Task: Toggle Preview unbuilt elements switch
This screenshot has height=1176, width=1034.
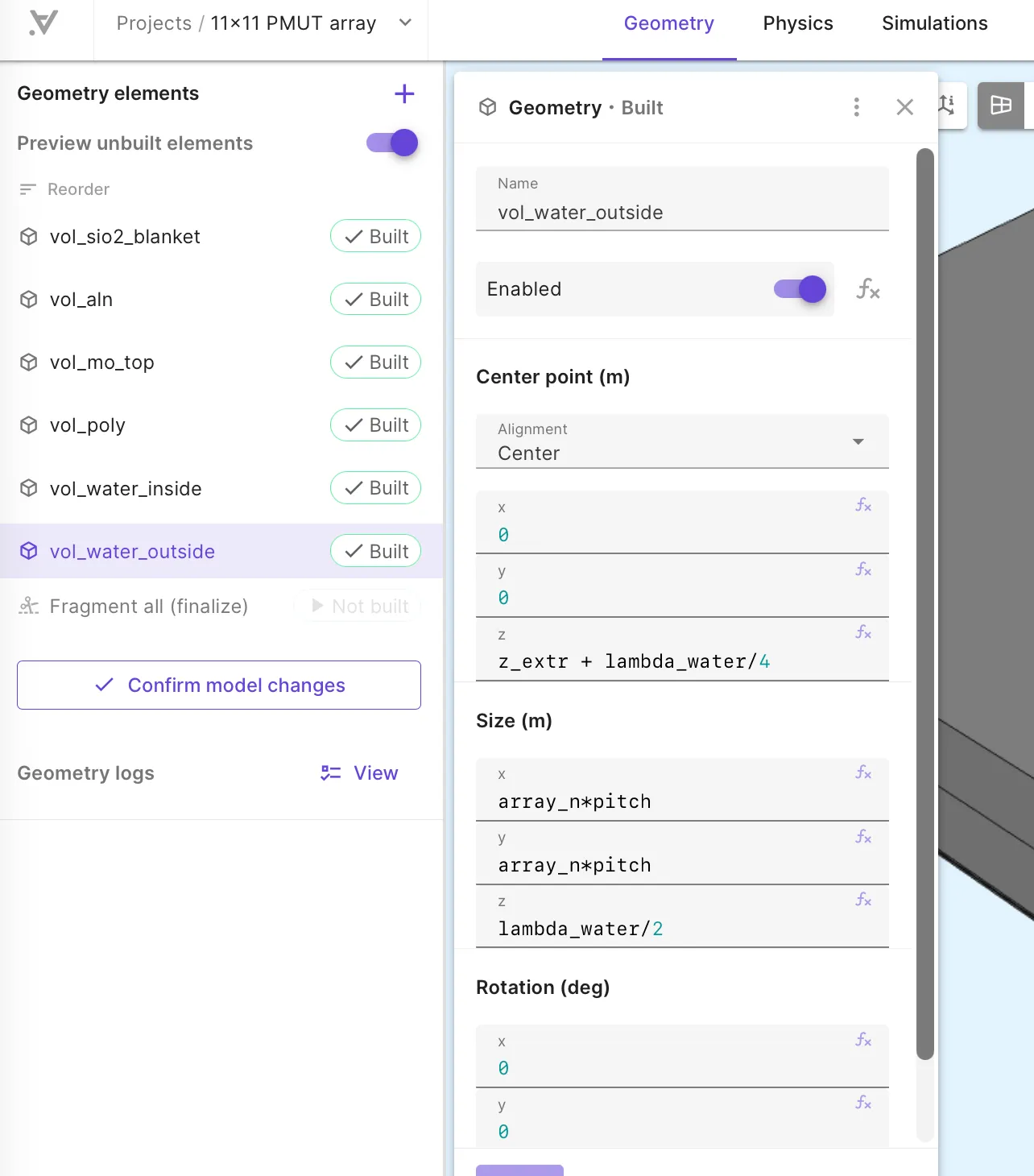Action: [x=392, y=143]
